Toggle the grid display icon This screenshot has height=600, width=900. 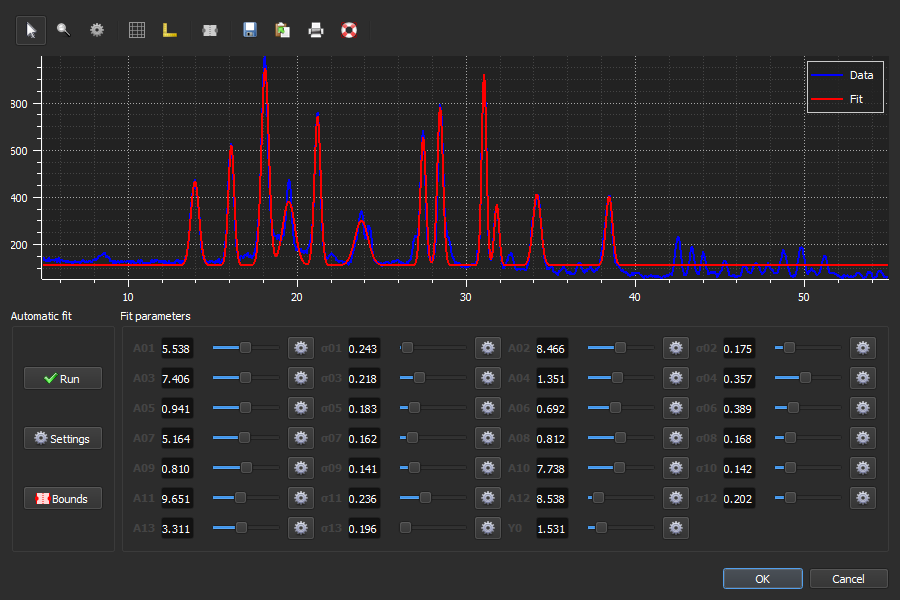[137, 30]
